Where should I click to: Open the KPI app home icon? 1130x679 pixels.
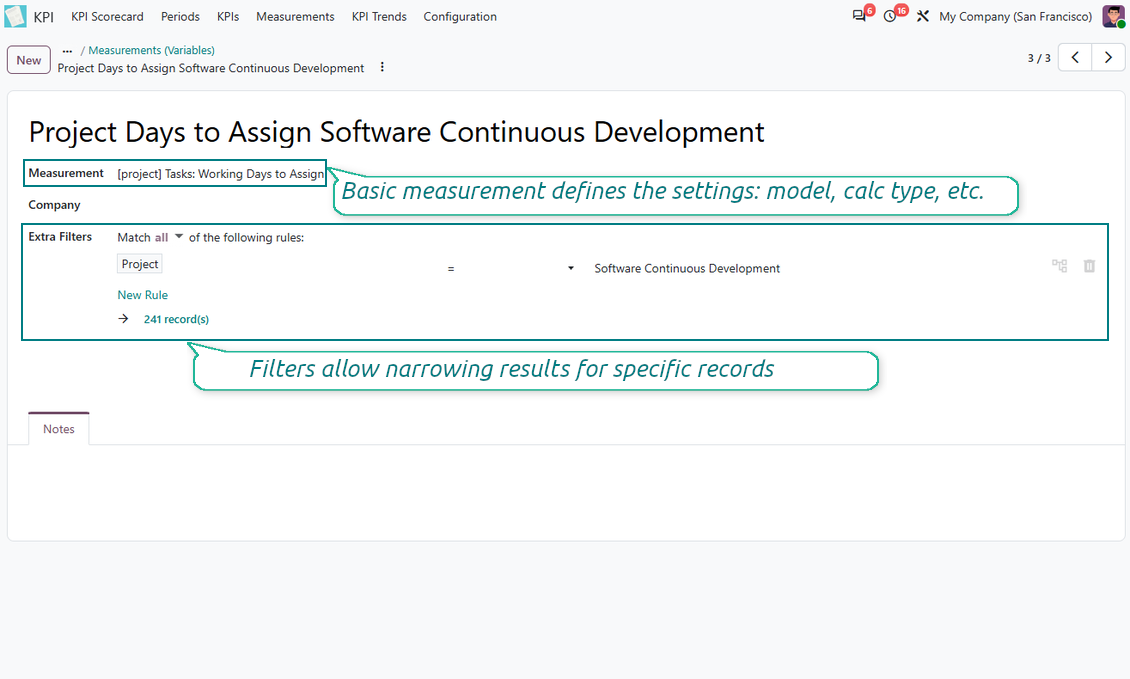pyautogui.click(x=15, y=16)
